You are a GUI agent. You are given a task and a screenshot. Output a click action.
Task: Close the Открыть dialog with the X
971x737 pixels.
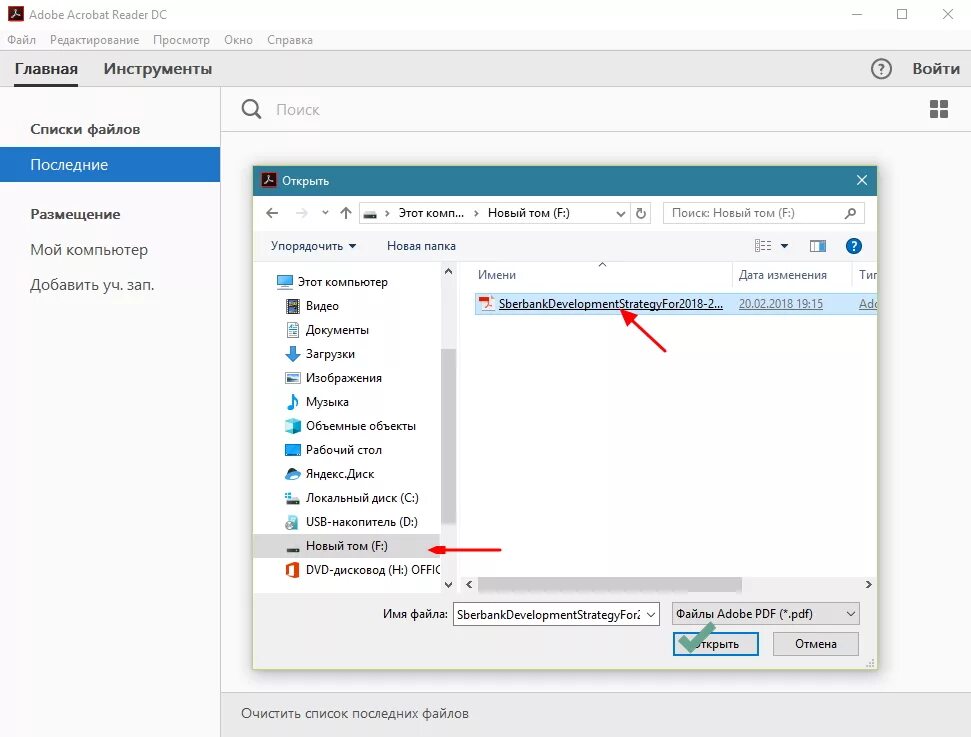[x=861, y=180]
